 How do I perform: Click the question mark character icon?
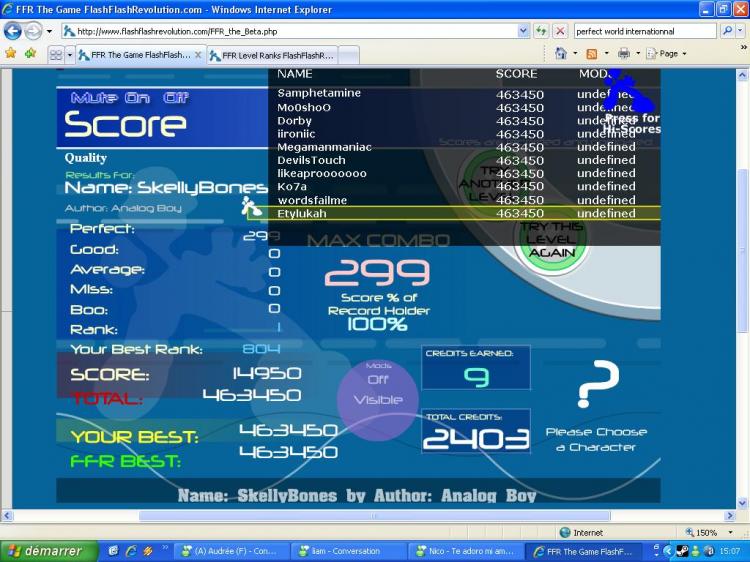598,386
